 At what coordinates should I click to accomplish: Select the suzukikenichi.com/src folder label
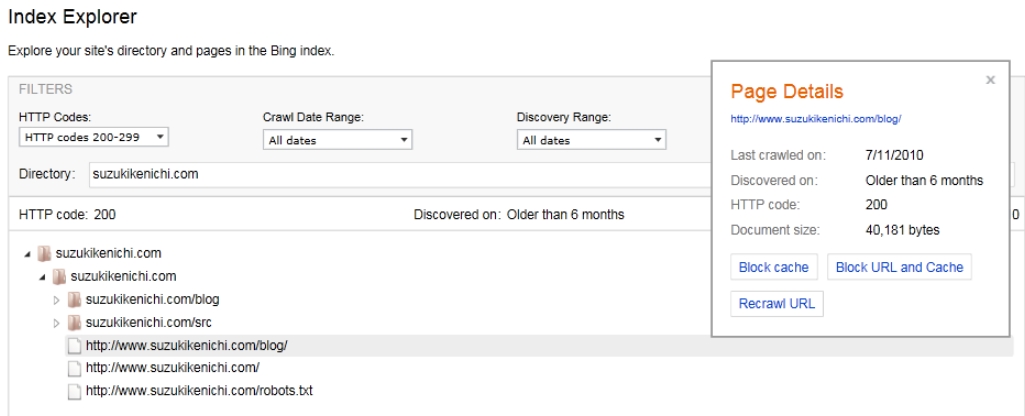[148, 322]
